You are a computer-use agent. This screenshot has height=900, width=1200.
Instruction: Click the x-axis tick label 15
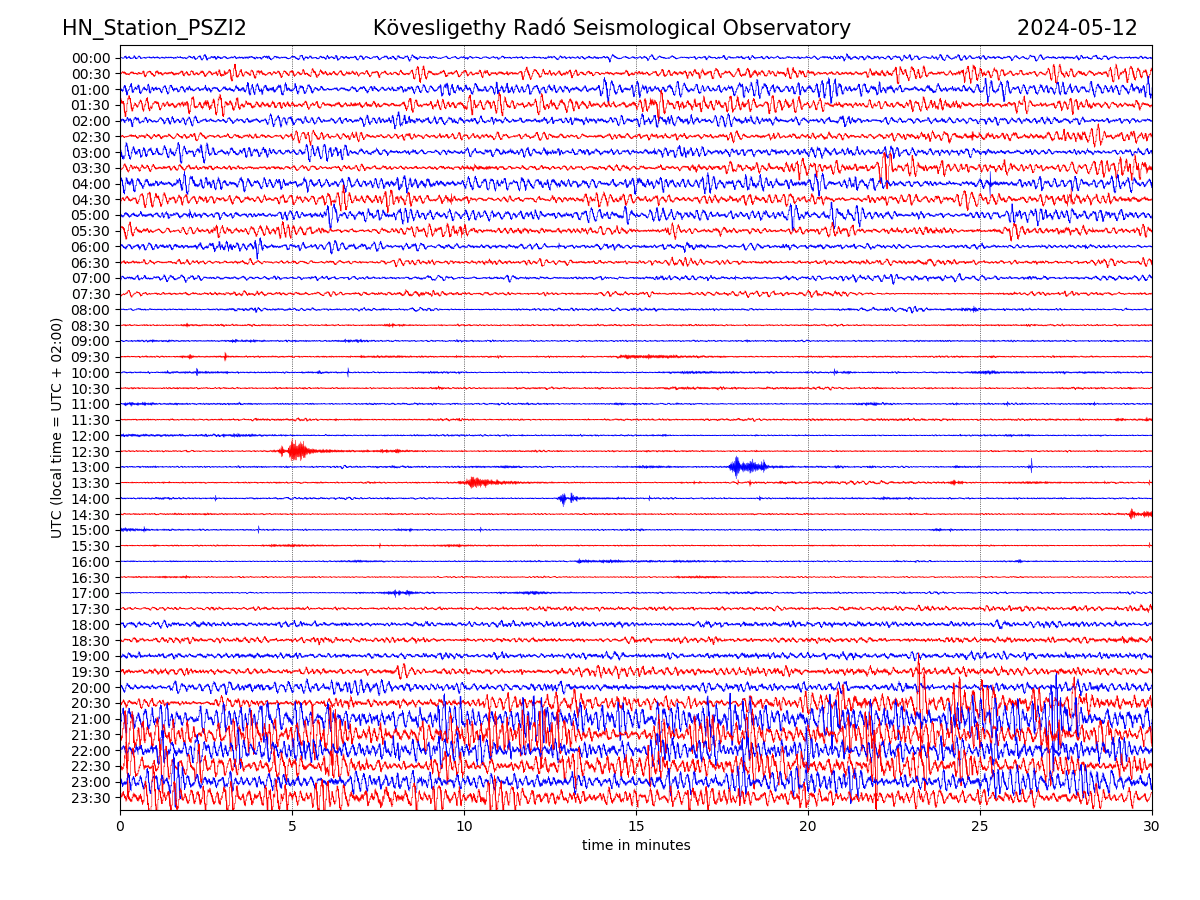pos(636,827)
